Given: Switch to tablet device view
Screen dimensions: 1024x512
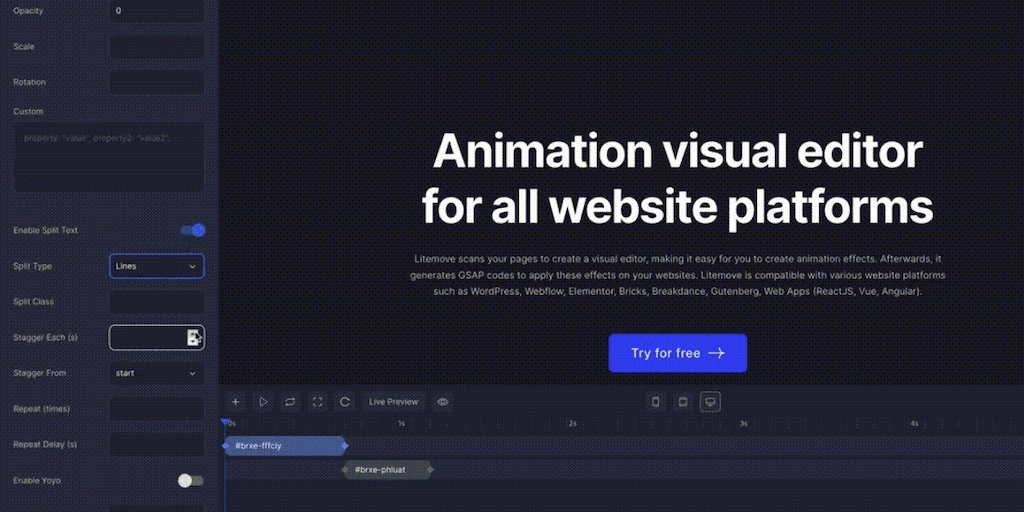Looking at the screenshot, I should 683,402.
